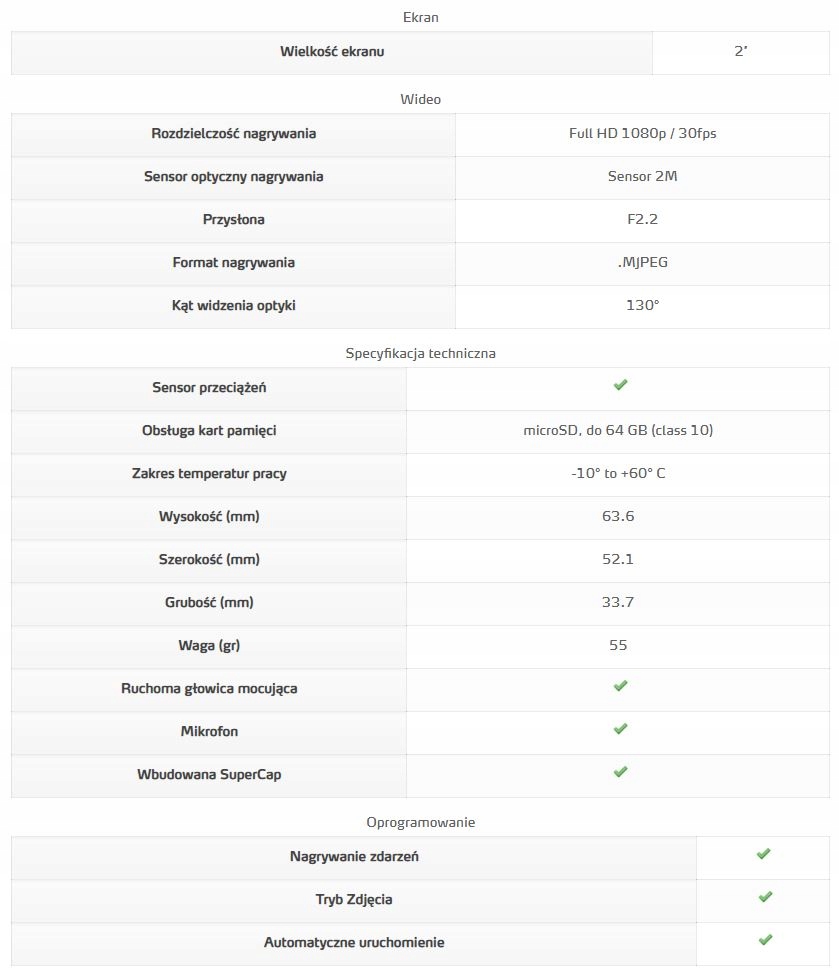Click the Zakres temperatur pracy label
The width and height of the screenshot is (839, 972).
pyautogui.click(x=209, y=474)
